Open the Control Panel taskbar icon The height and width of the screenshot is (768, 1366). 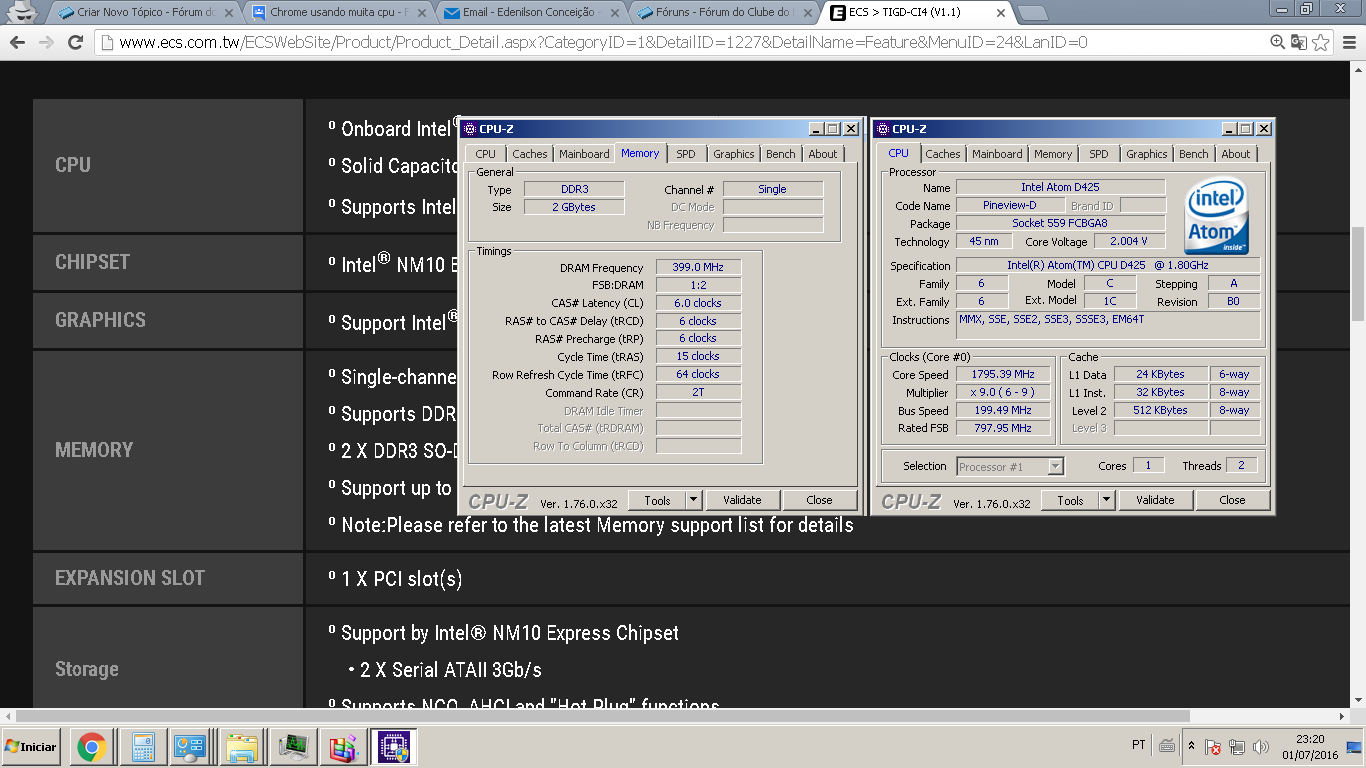click(x=190, y=747)
